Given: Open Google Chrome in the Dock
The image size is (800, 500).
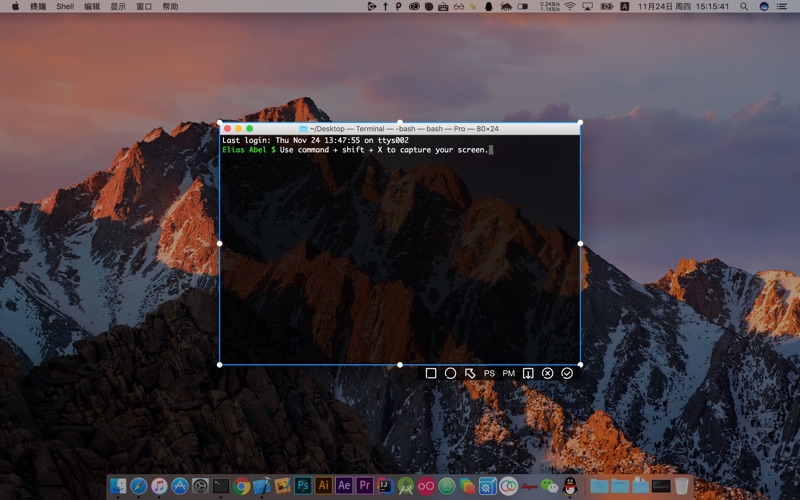Looking at the screenshot, I should tap(241, 486).
